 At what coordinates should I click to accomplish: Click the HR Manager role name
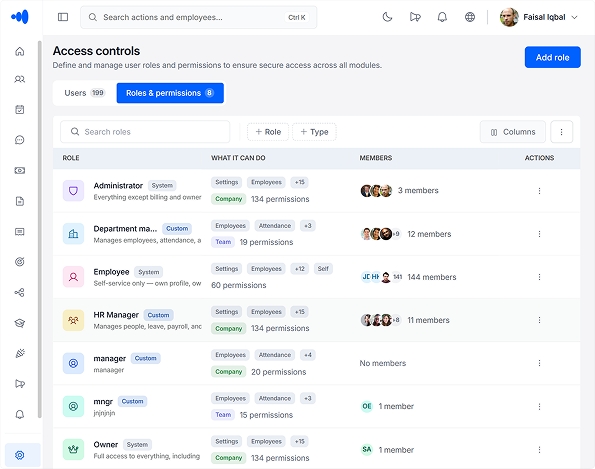[116, 315]
